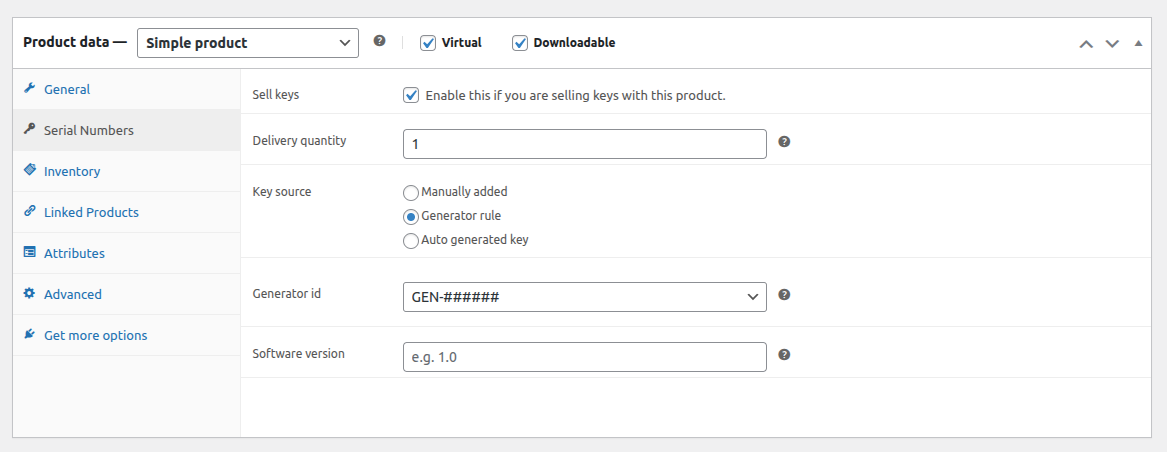1167x452 pixels.
Task: Click help icon next to Software version
Action: pyautogui.click(x=784, y=355)
